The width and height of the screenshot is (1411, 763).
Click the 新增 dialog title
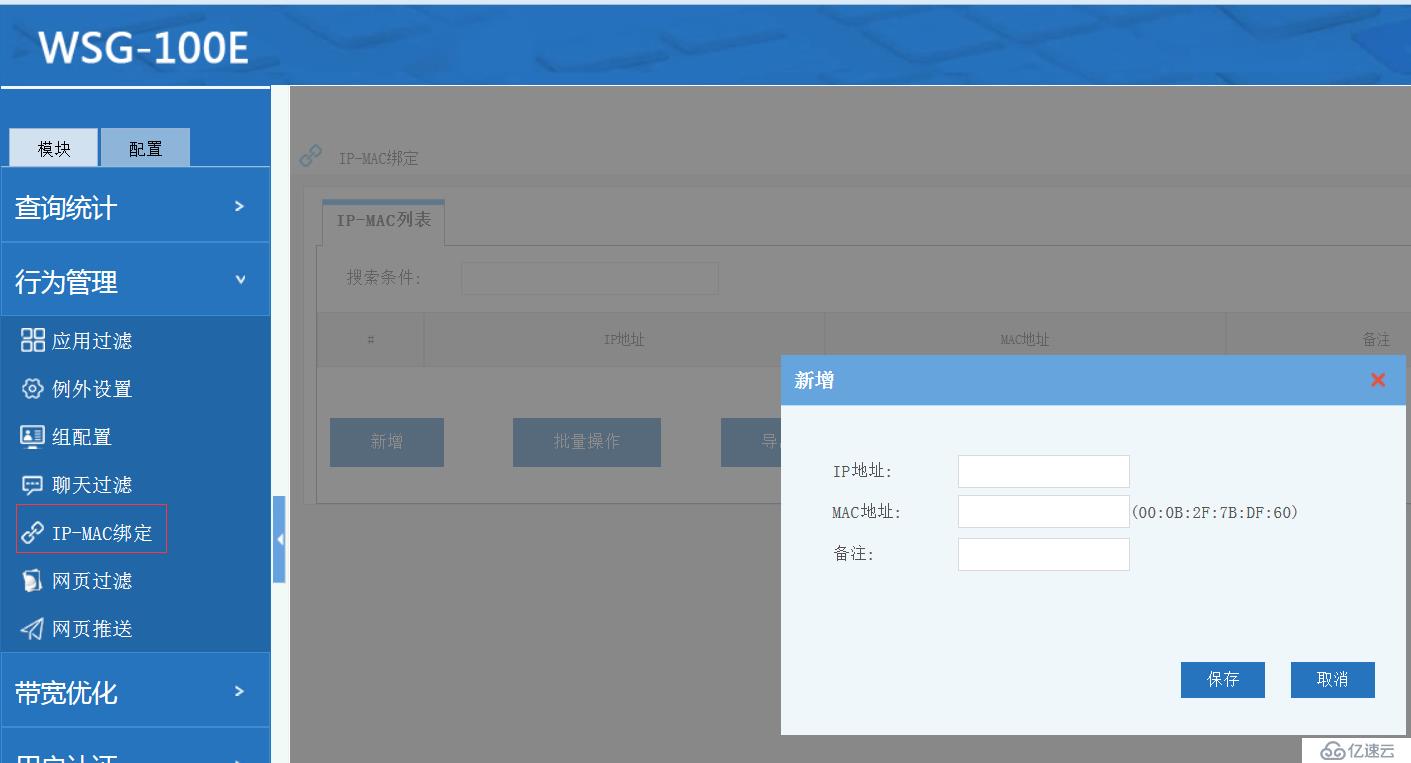point(814,380)
